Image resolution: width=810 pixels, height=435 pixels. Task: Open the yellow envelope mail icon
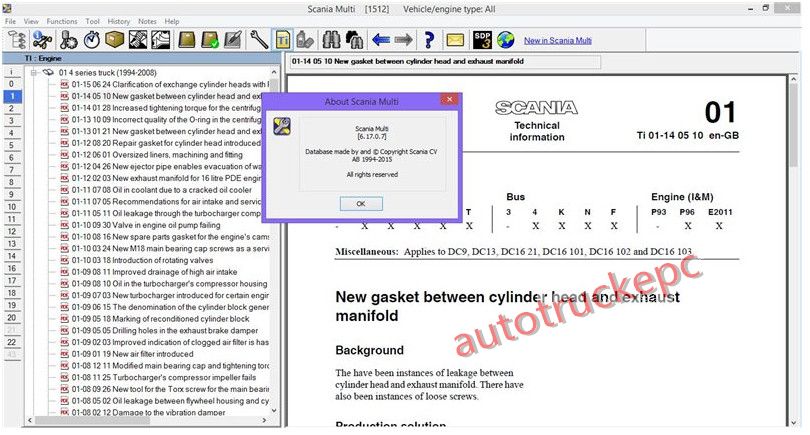point(455,40)
